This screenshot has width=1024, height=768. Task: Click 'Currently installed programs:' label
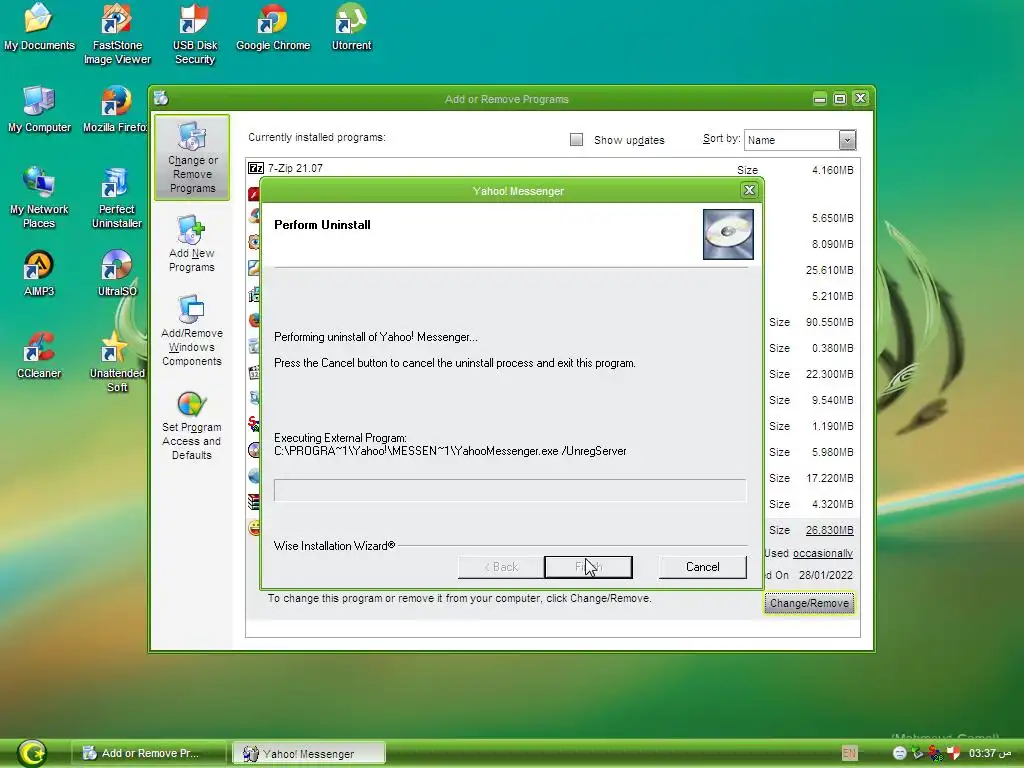tap(317, 137)
